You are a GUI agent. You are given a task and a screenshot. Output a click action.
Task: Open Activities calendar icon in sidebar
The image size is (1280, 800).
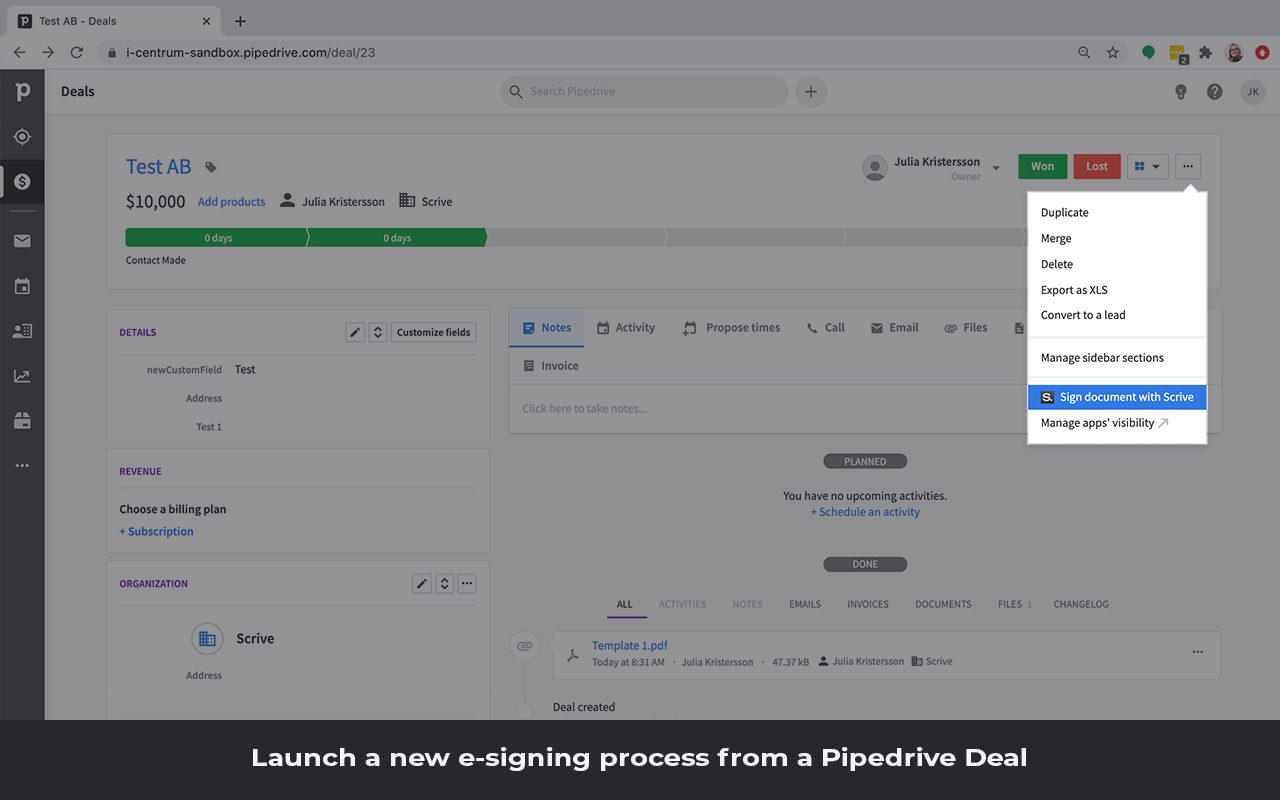22,287
